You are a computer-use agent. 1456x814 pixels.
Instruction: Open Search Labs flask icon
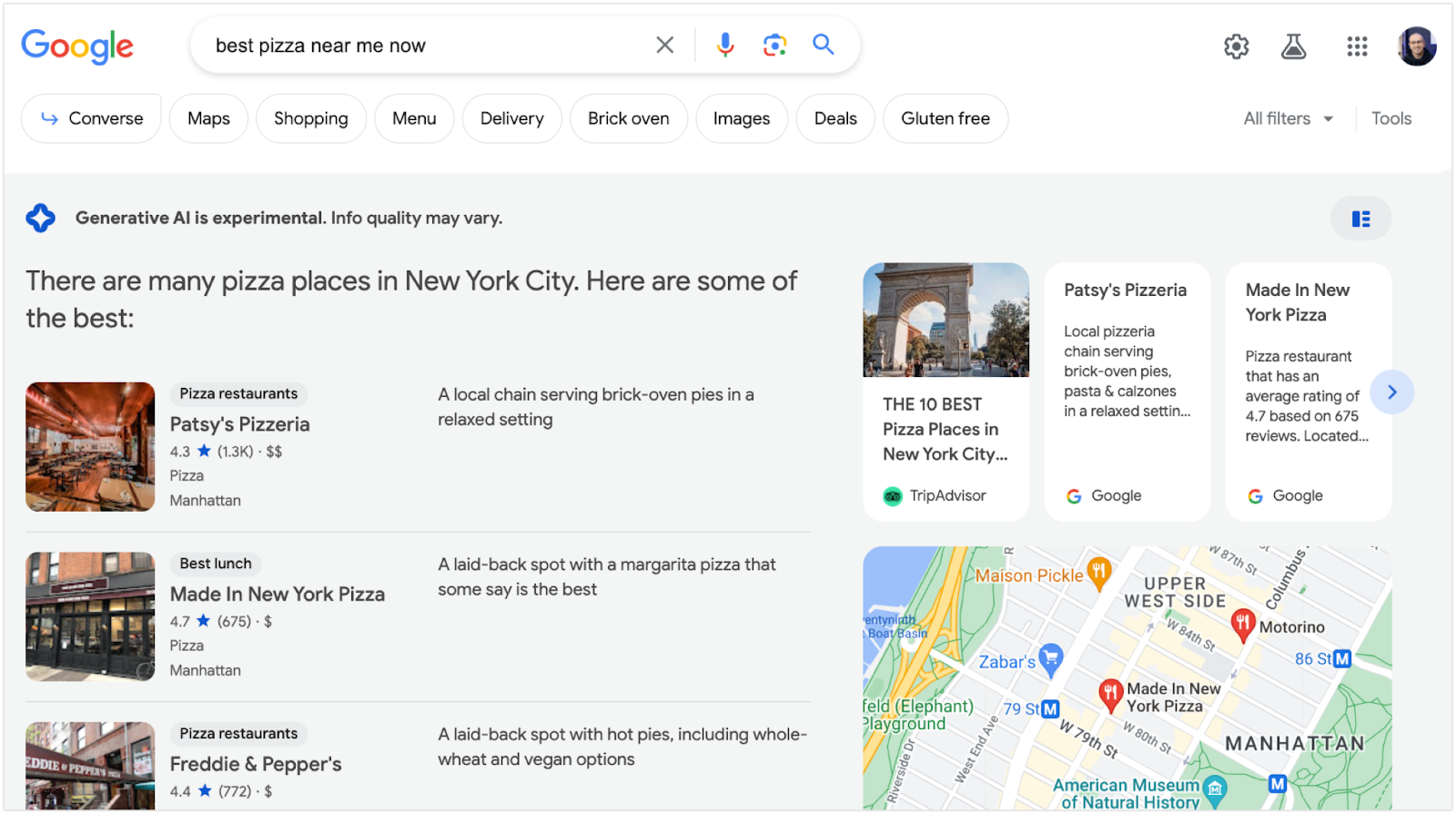click(1294, 46)
